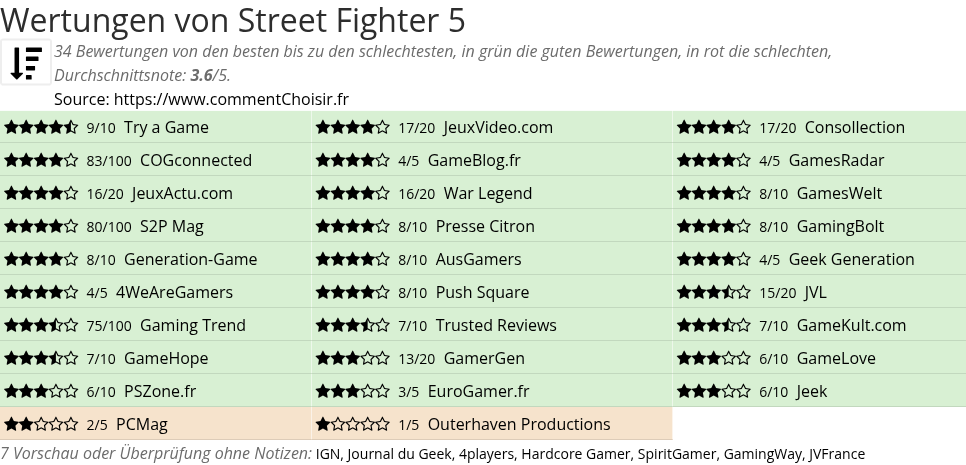Screen dimensions: 966x465
Task: Open the GameKult.com review
Action: tap(851, 326)
